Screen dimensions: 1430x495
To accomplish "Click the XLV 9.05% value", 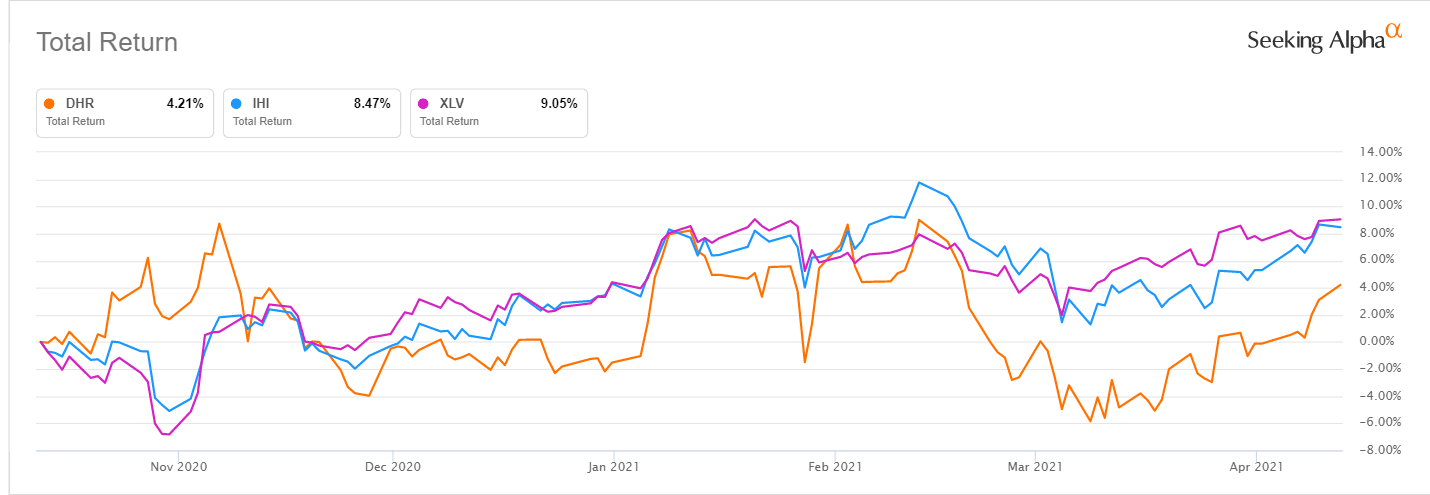I will click(558, 103).
